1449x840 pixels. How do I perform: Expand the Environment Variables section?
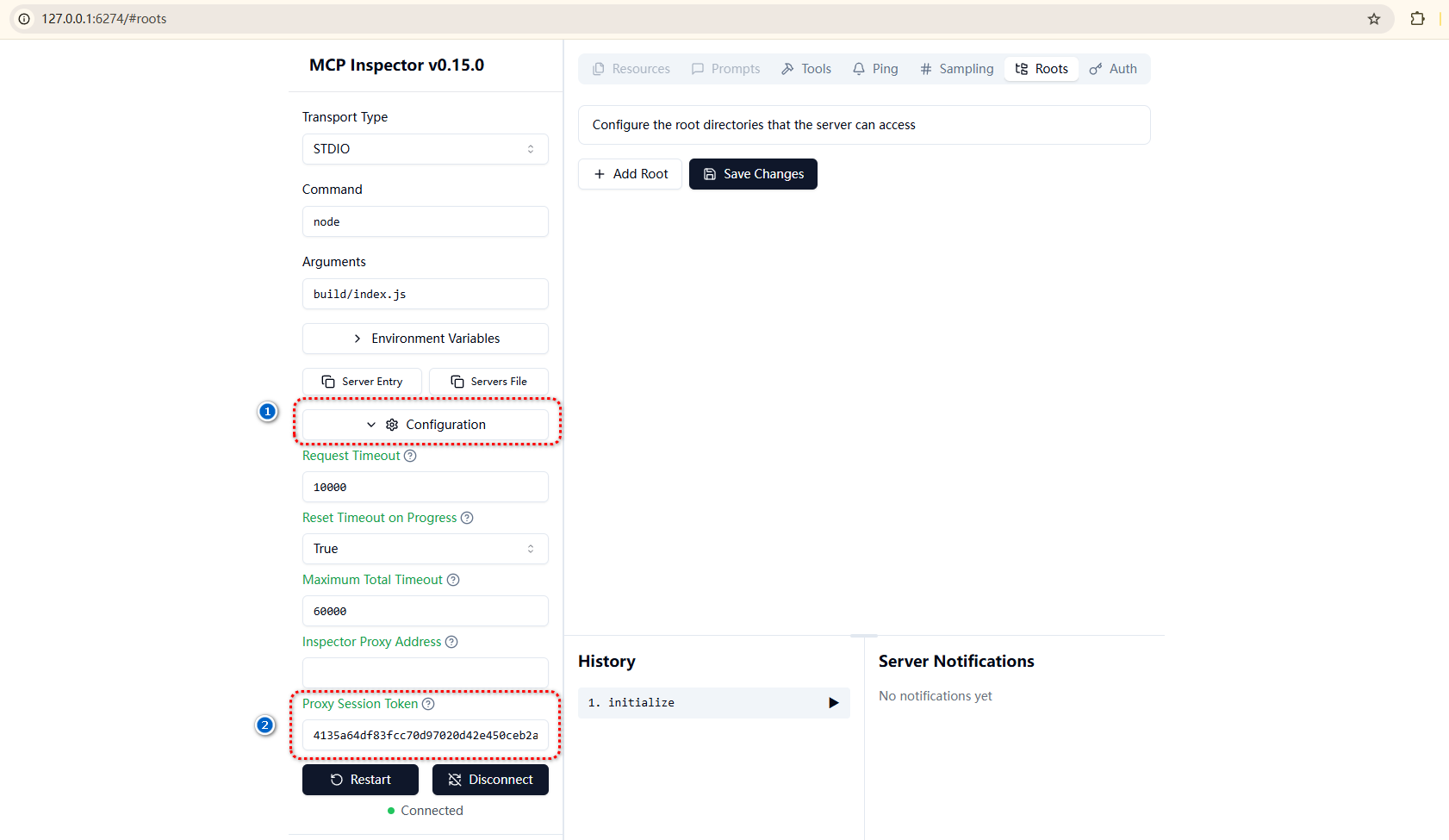click(425, 339)
